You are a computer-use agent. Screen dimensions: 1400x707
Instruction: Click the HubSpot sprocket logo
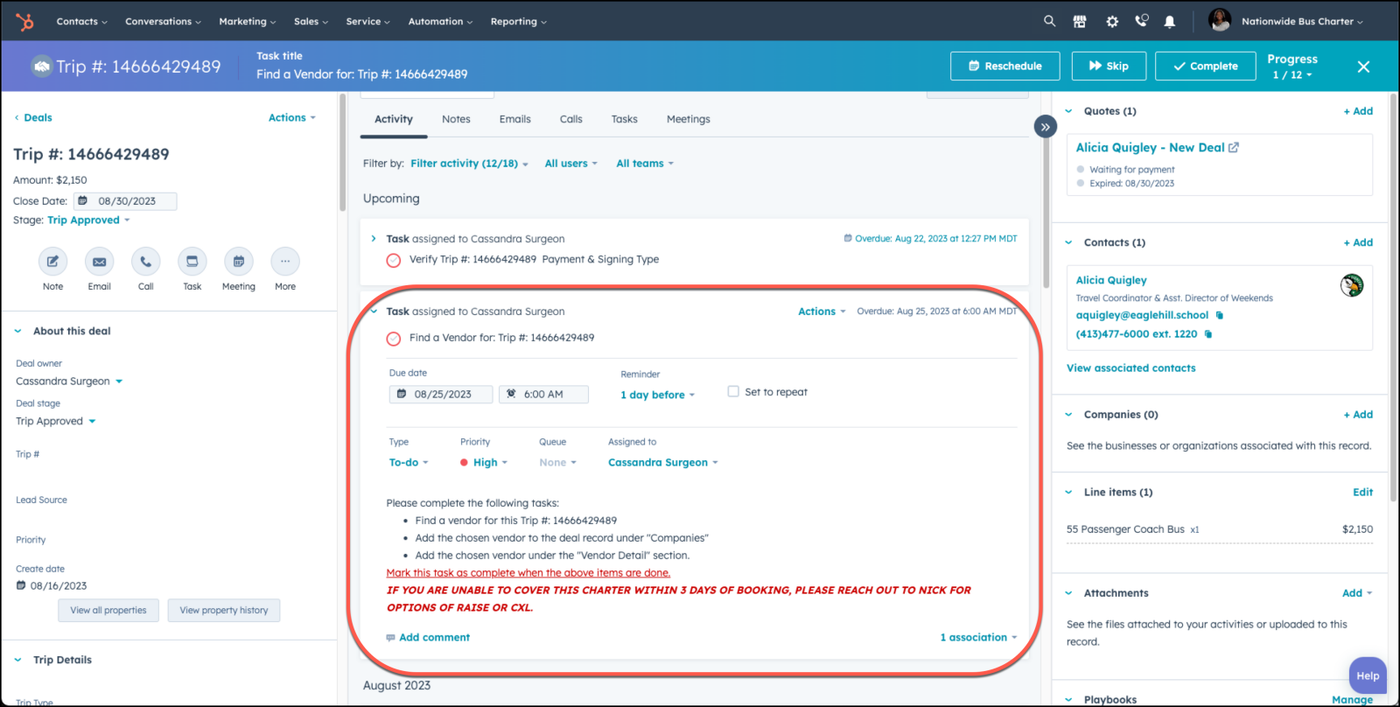tap(25, 21)
